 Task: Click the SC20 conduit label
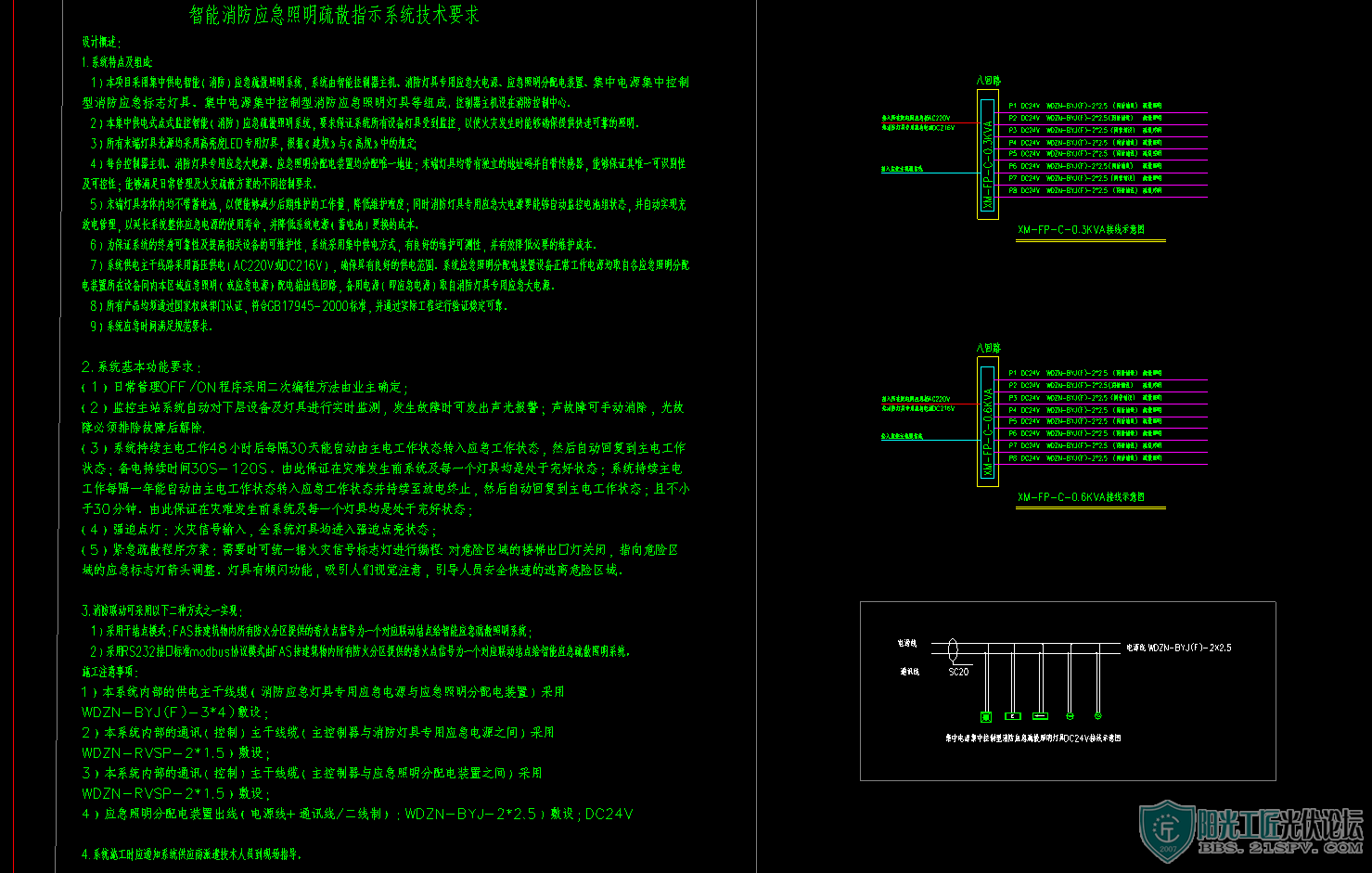pos(958,672)
